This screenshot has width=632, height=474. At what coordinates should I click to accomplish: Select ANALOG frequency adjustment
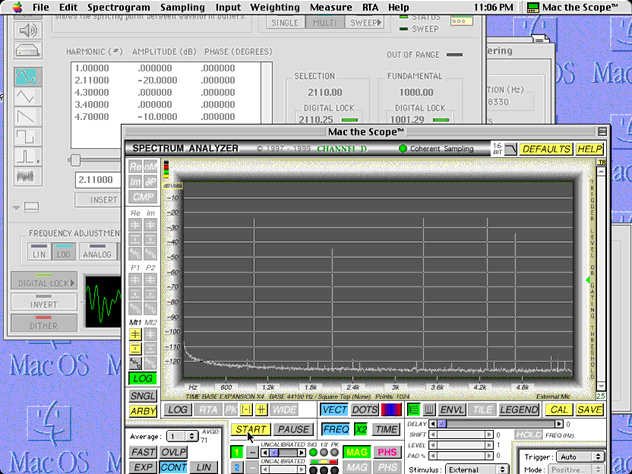coord(97,252)
